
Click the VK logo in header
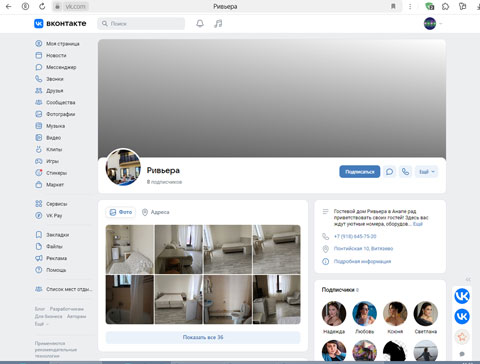click(60, 23)
